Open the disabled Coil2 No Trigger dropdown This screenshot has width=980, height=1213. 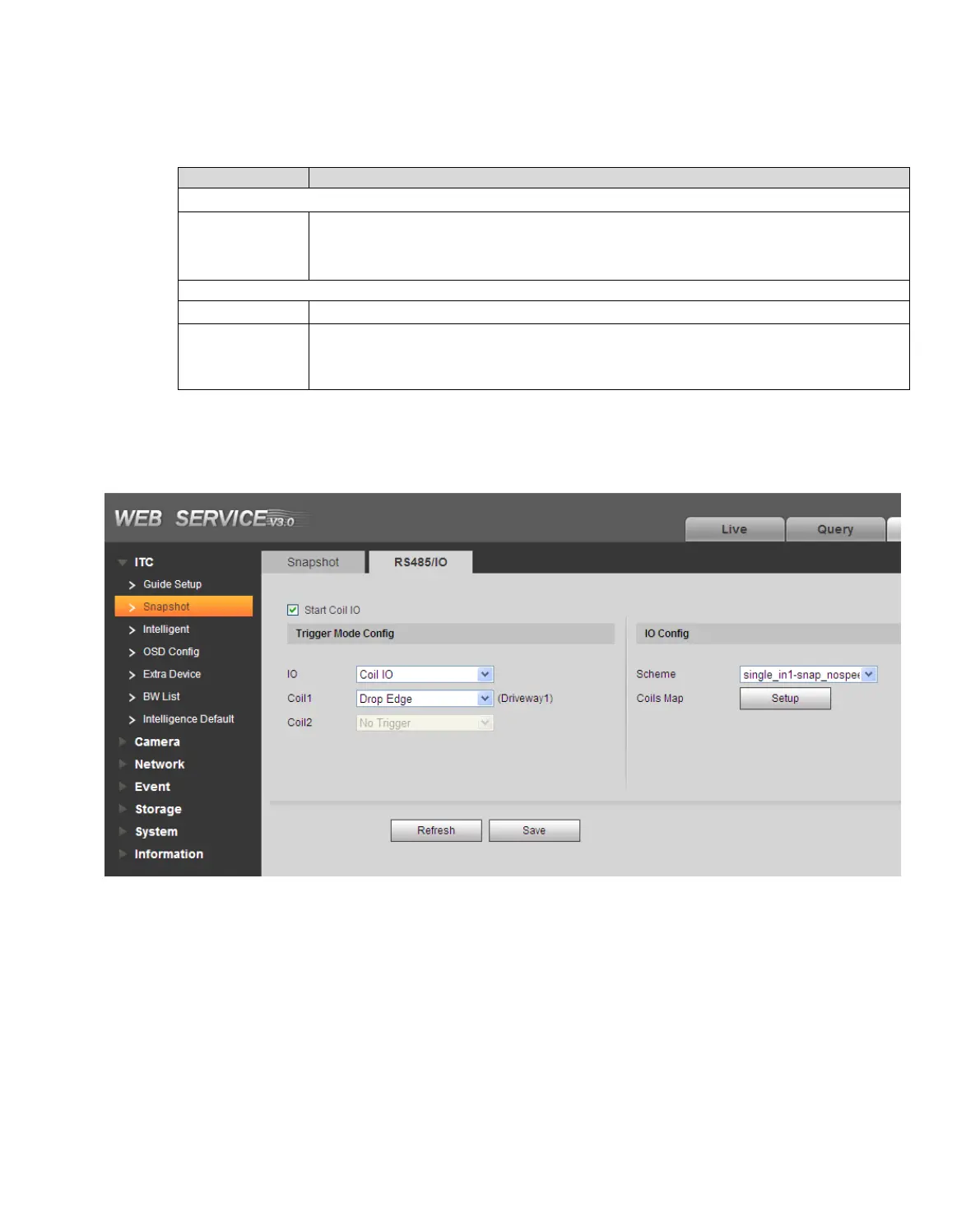coord(425,723)
